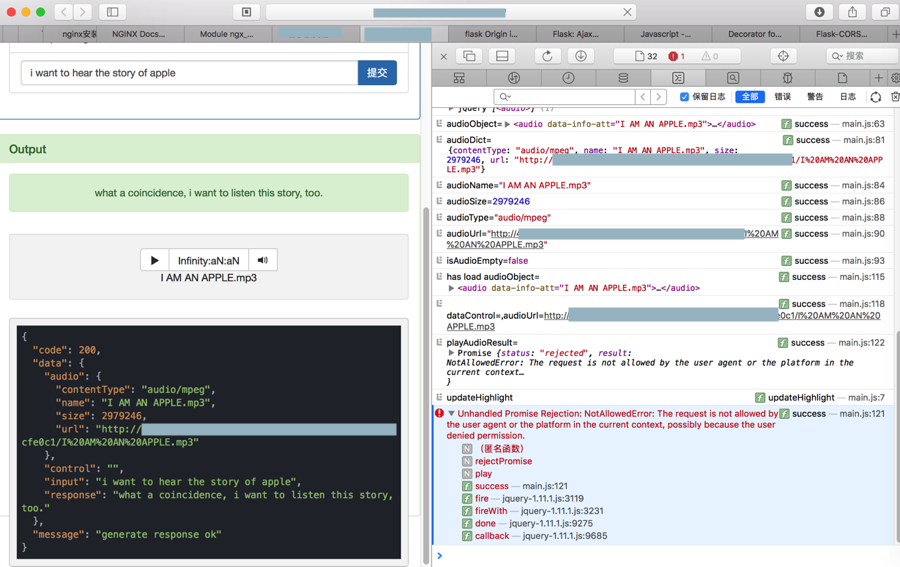Click the audio player play button
The image size is (900, 567).
[154, 260]
